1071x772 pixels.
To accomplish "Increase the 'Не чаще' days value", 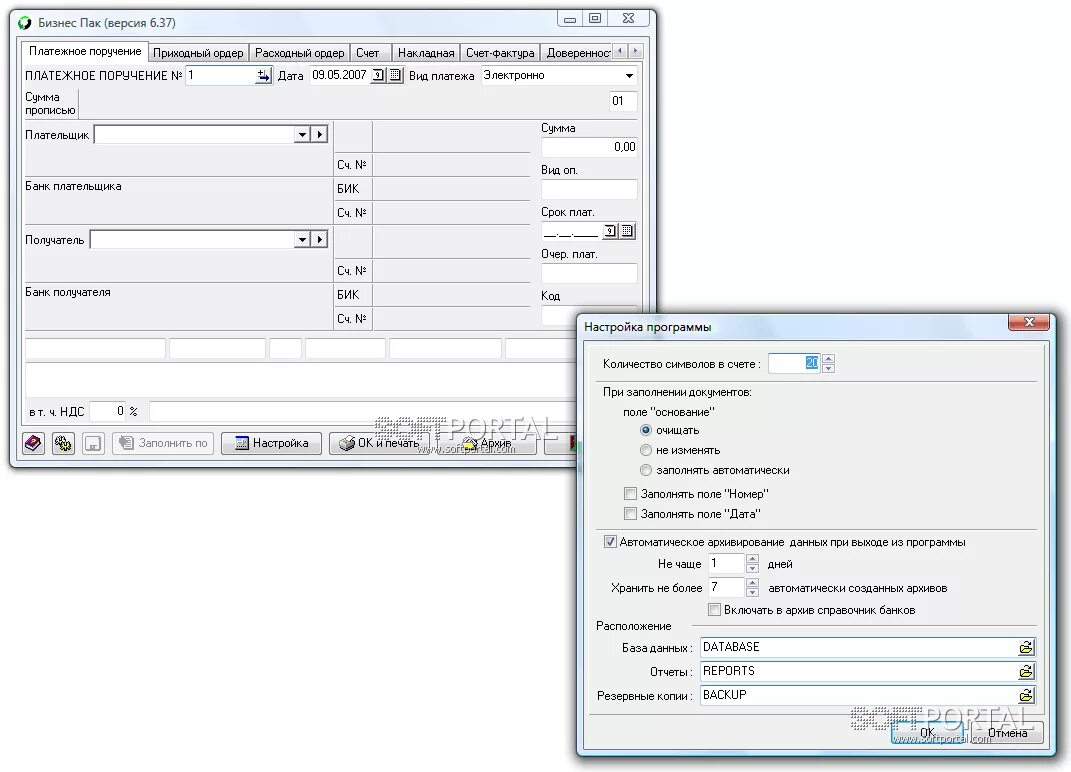I will click(x=752, y=559).
